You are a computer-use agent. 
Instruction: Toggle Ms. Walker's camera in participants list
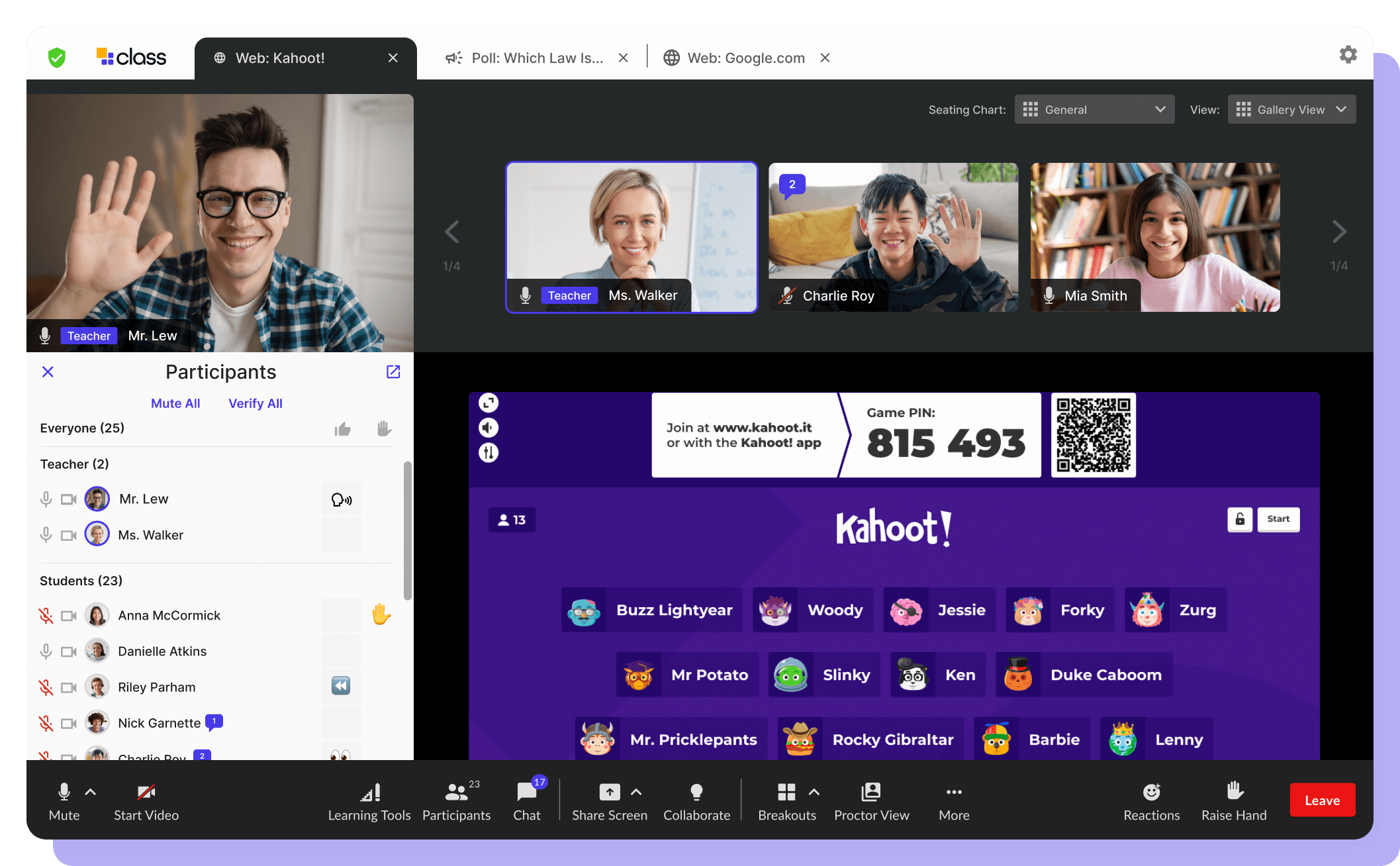point(69,535)
